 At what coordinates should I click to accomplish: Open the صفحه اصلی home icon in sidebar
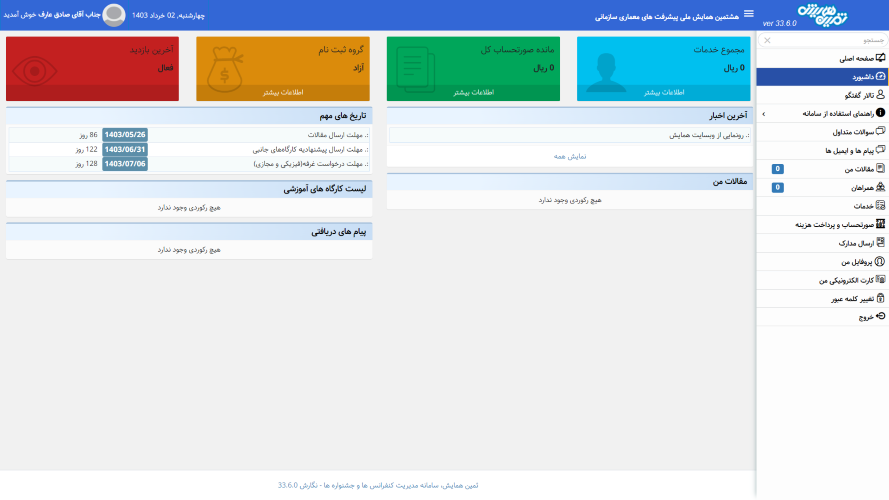coord(880,59)
